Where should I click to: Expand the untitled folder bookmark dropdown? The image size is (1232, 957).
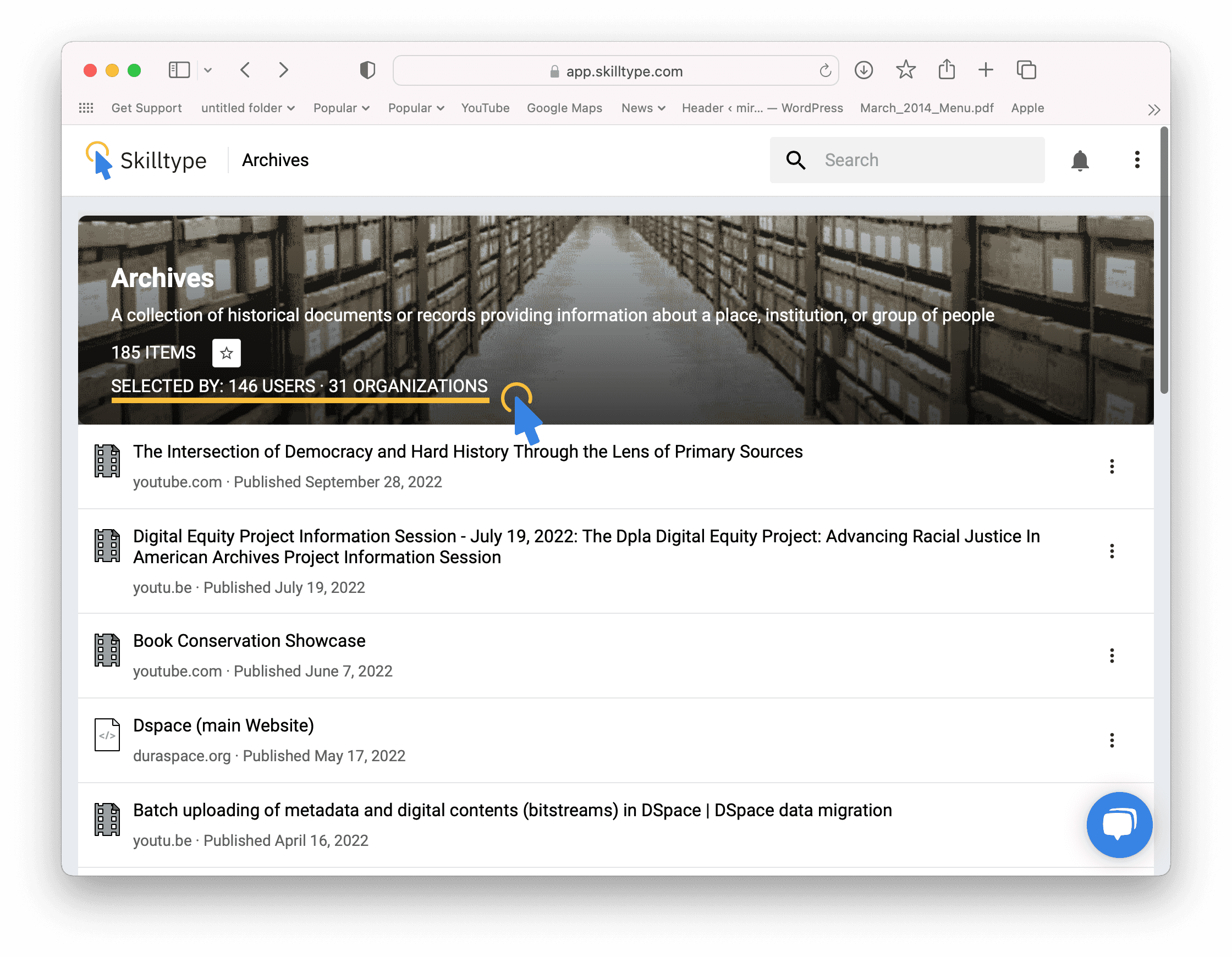pyautogui.click(x=248, y=108)
